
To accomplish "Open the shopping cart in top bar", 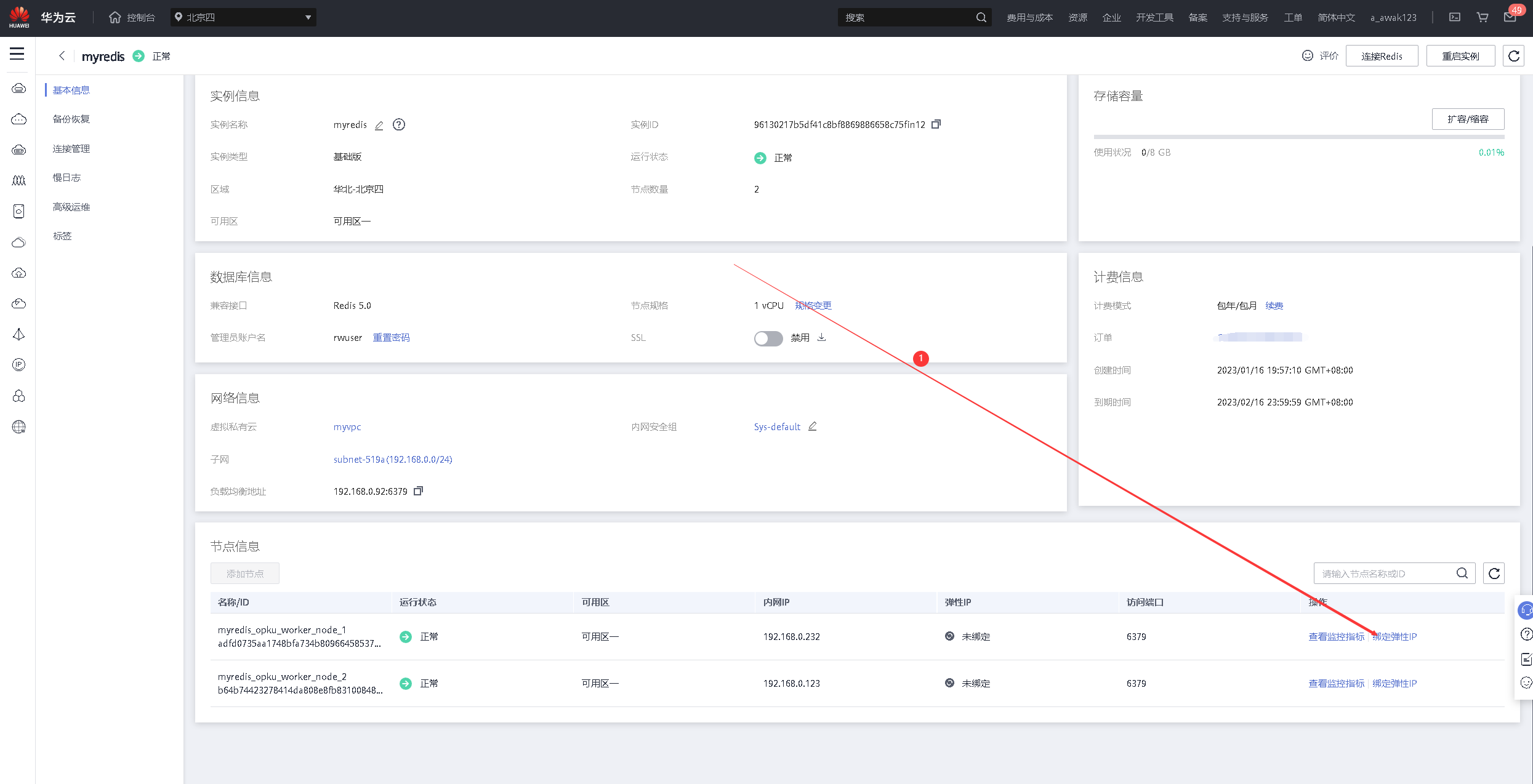I will (1483, 17).
